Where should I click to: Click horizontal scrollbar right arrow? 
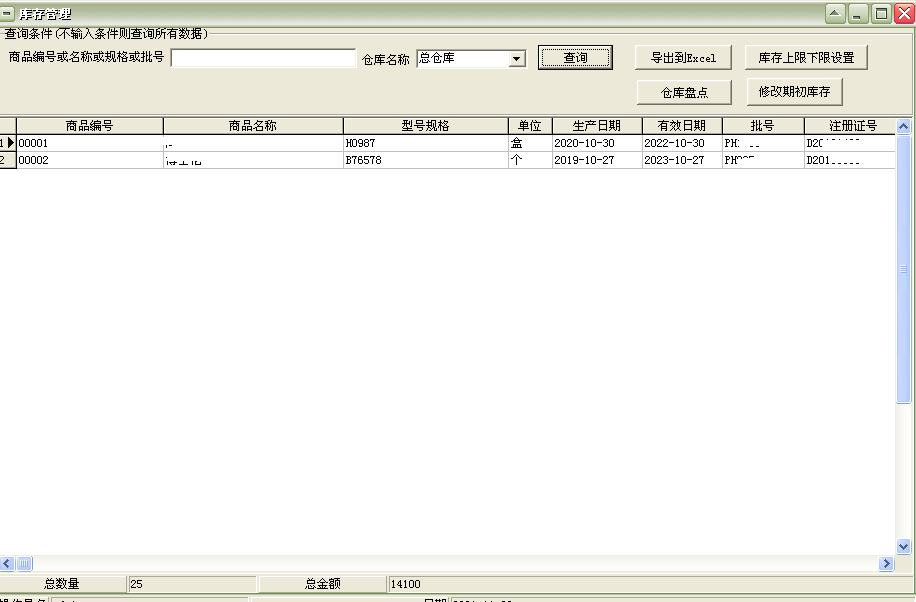pos(886,563)
